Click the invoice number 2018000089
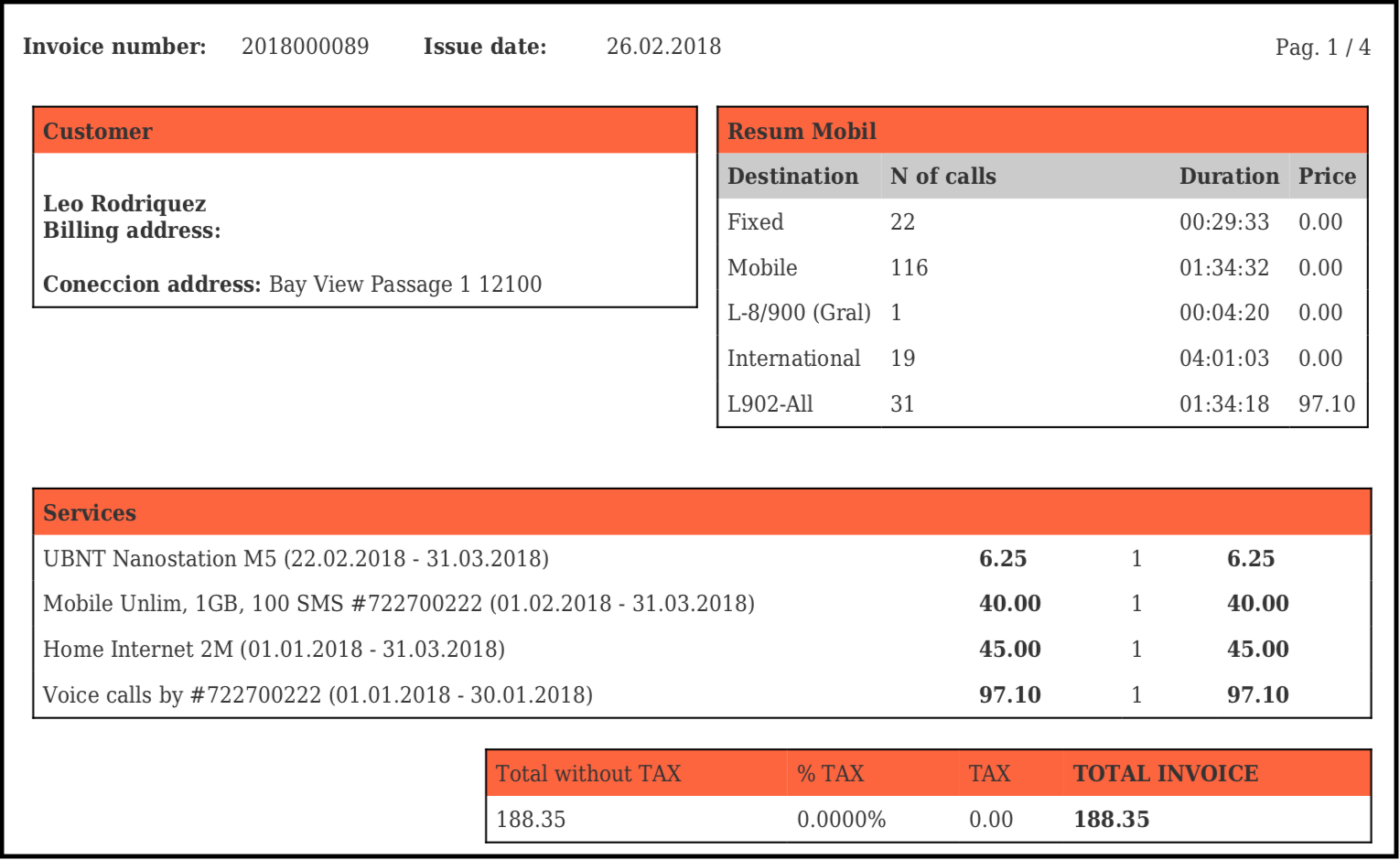Screen dimensions: 1400x860 click(305, 47)
